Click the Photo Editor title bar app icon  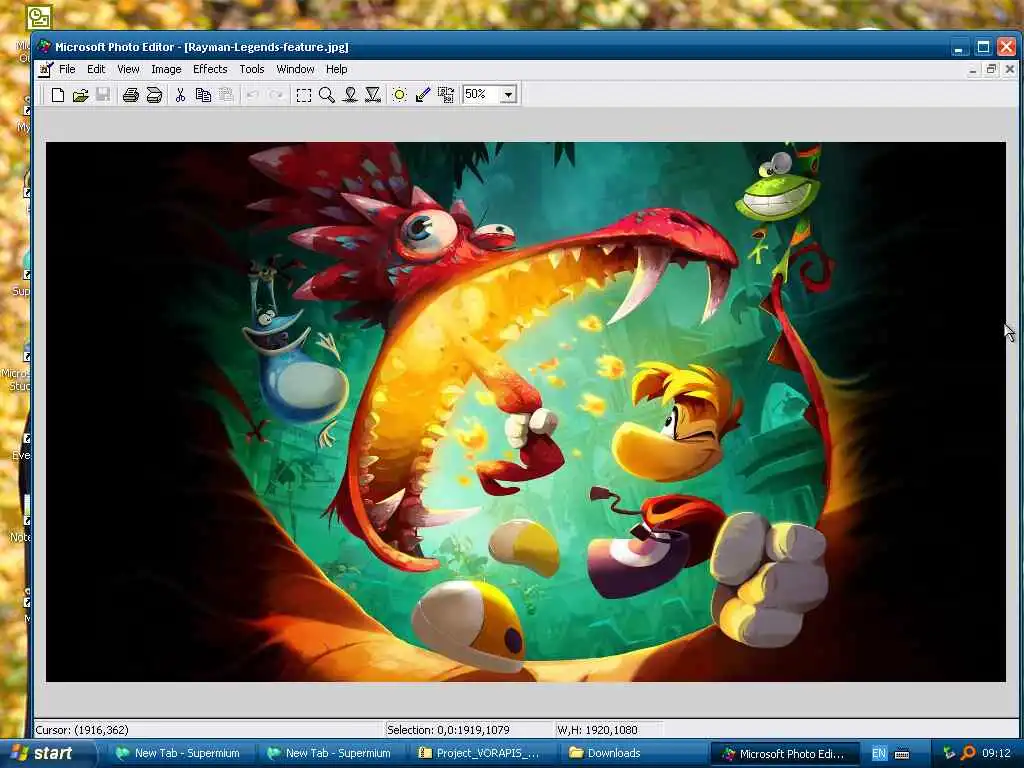[44, 47]
